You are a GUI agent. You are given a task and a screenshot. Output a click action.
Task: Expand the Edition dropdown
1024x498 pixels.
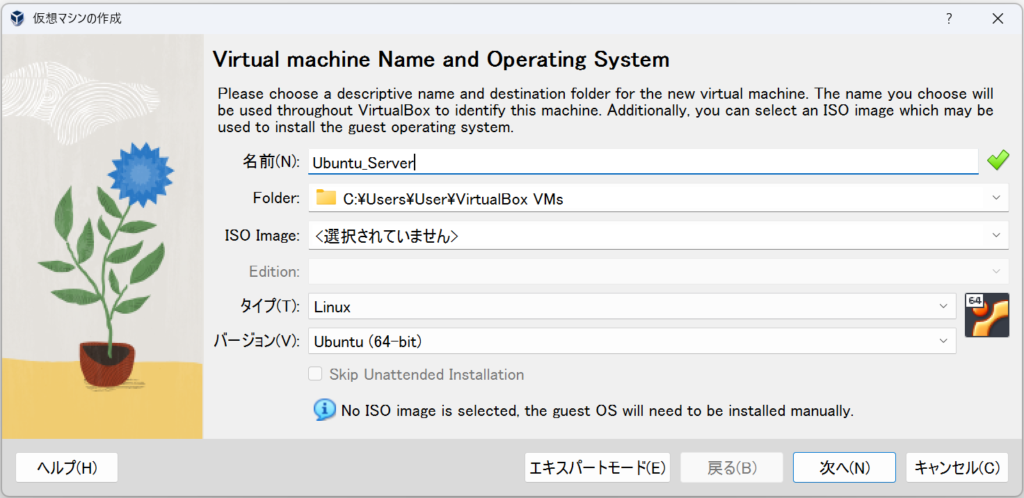(997, 271)
